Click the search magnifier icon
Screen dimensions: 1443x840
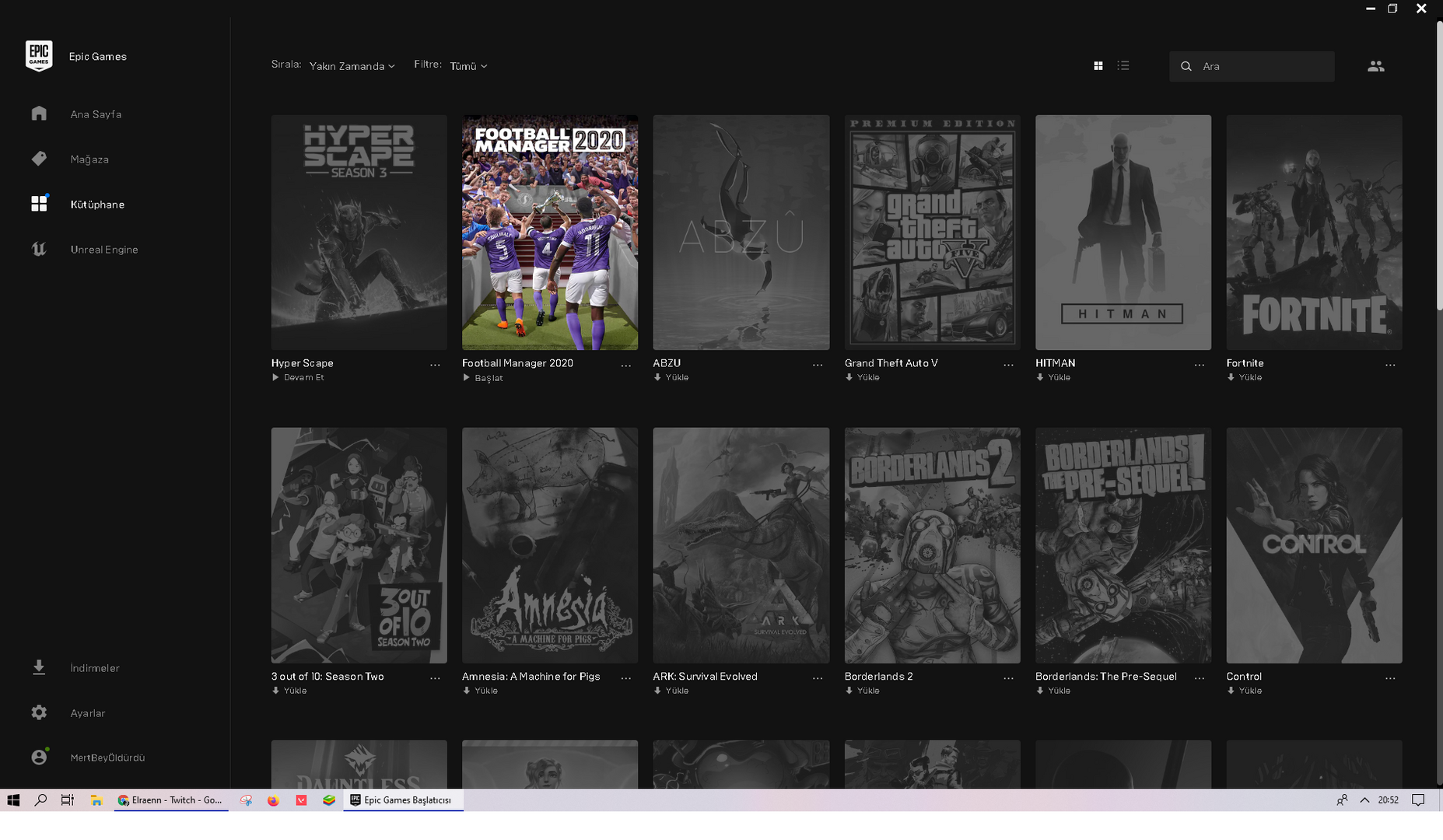1186,66
